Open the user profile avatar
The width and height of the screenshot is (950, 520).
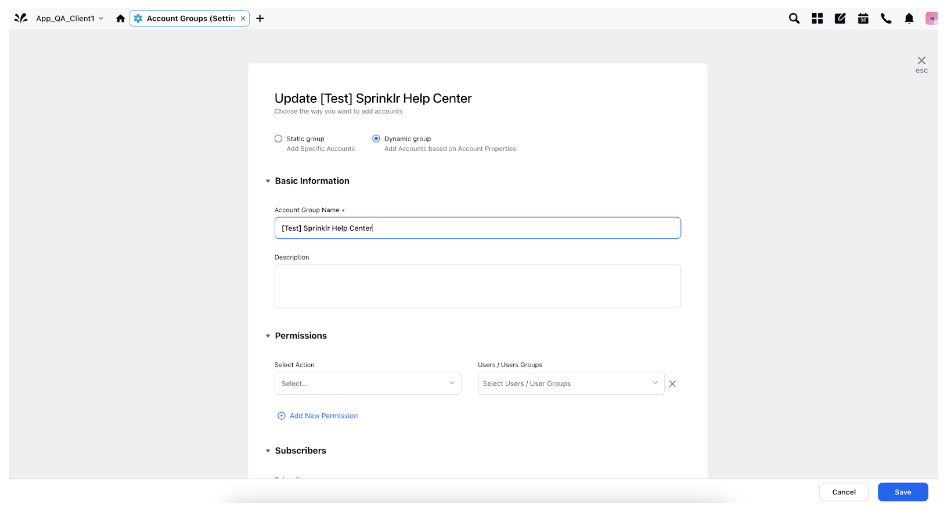coord(931,18)
